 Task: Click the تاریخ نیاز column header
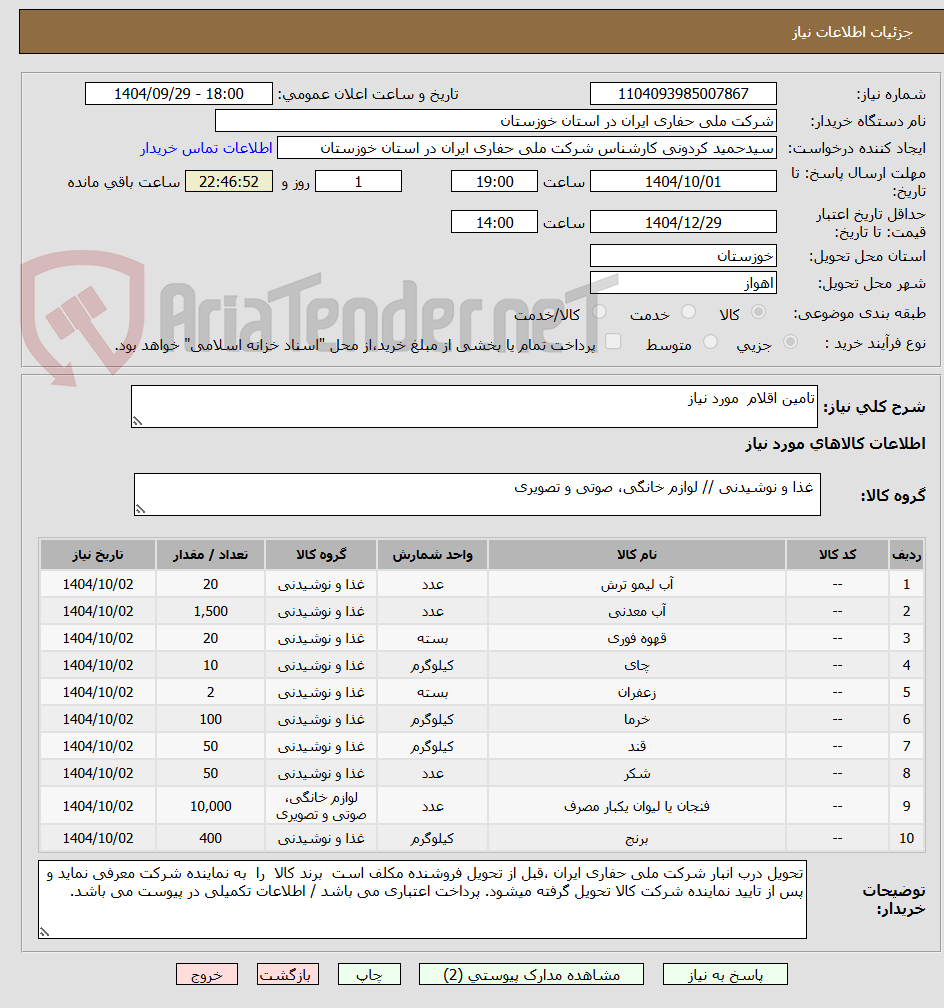coord(98,555)
